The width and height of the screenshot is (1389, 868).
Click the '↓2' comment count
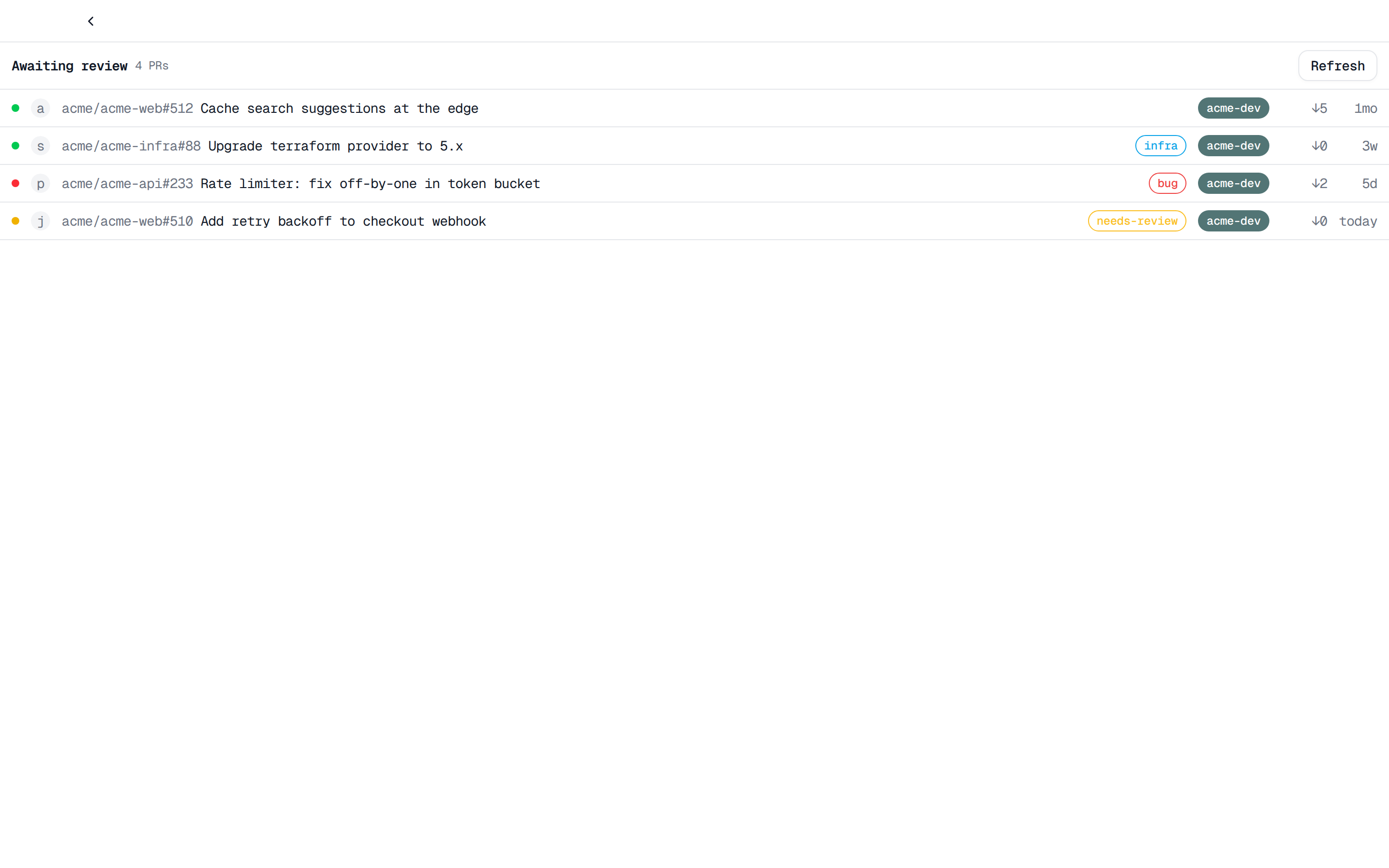pyautogui.click(x=1319, y=184)
